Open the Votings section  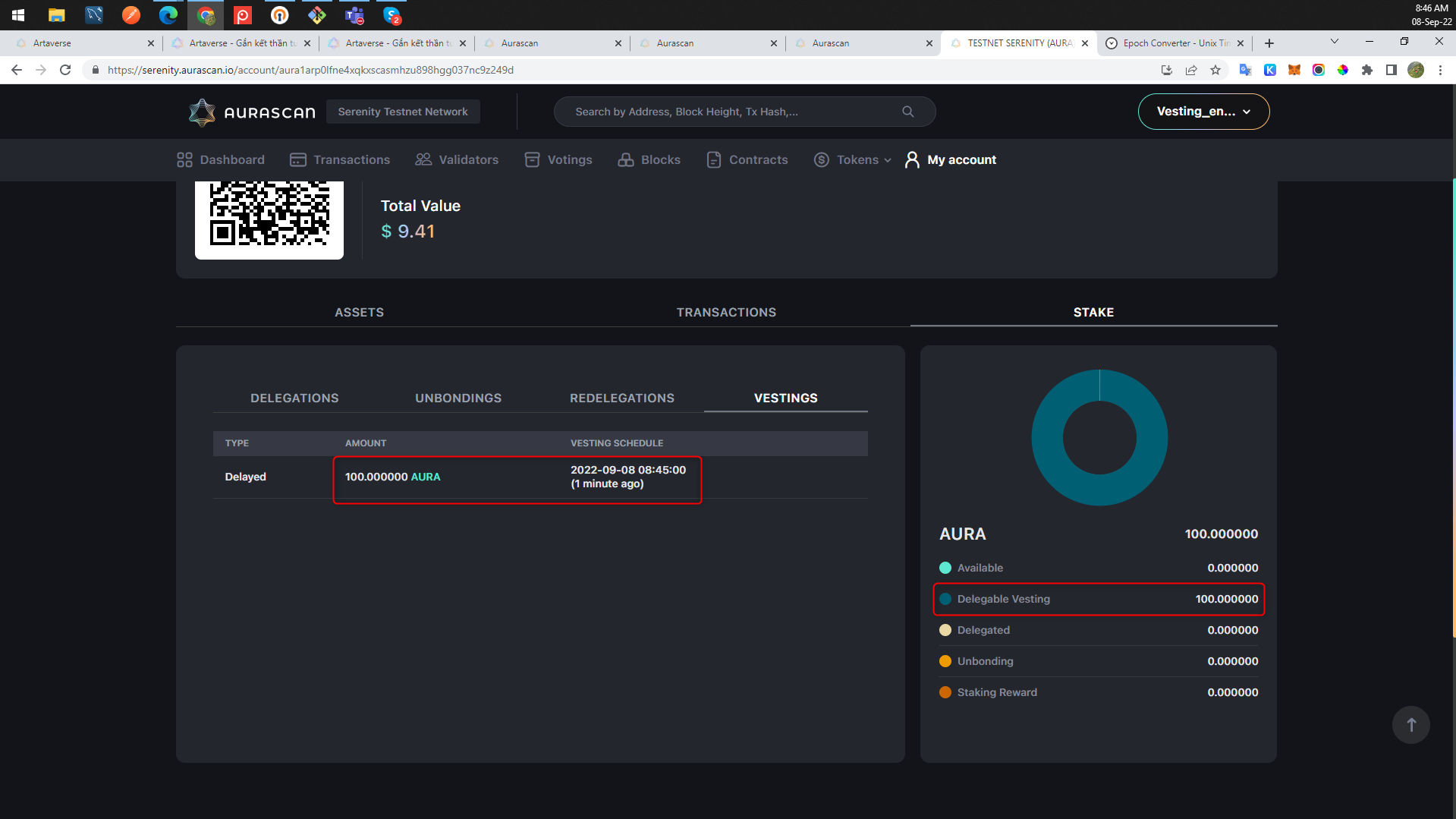(x=533, y=159)
